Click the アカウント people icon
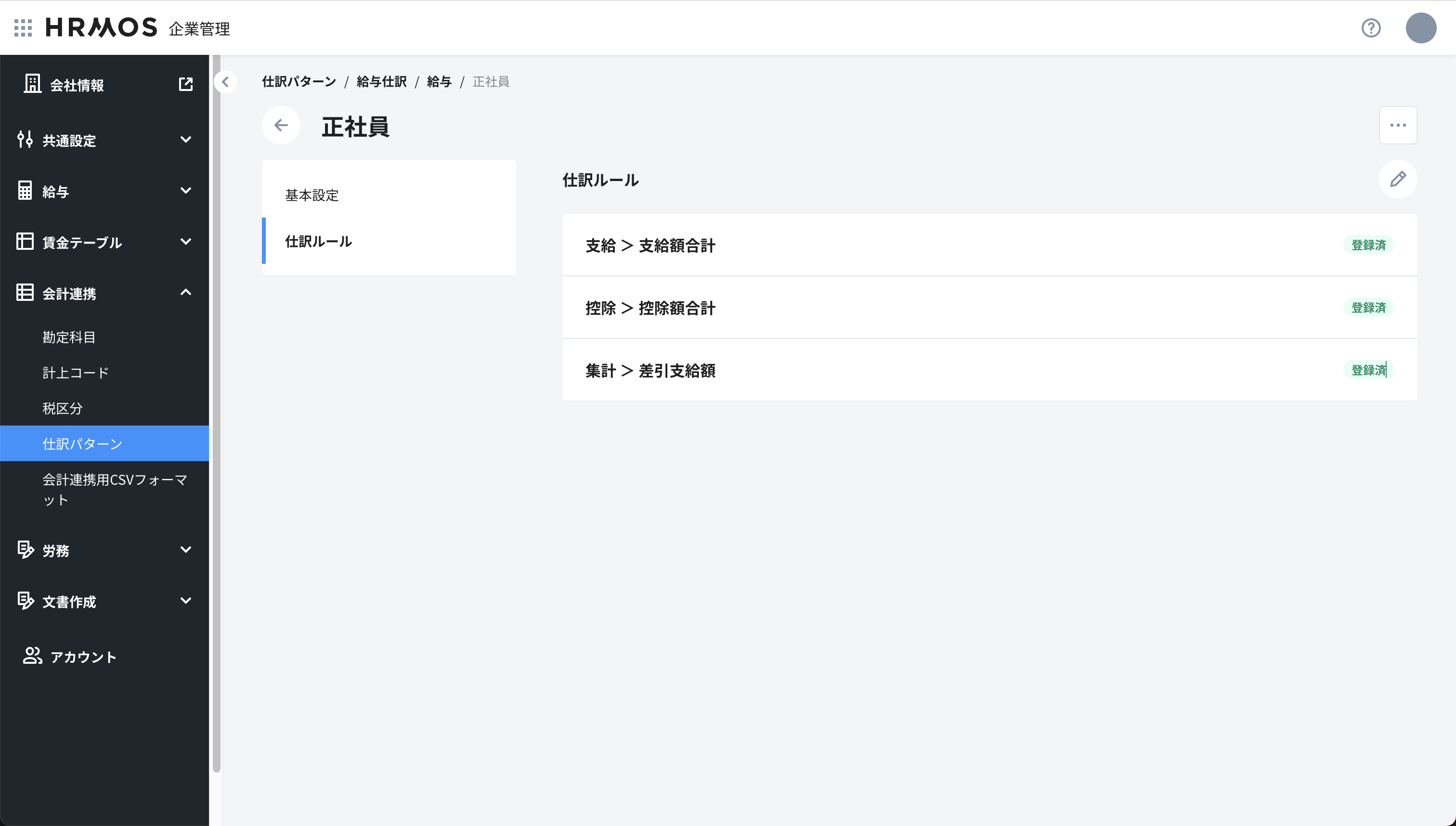Viewport: 1456px width, 826px height. (32, 657)
